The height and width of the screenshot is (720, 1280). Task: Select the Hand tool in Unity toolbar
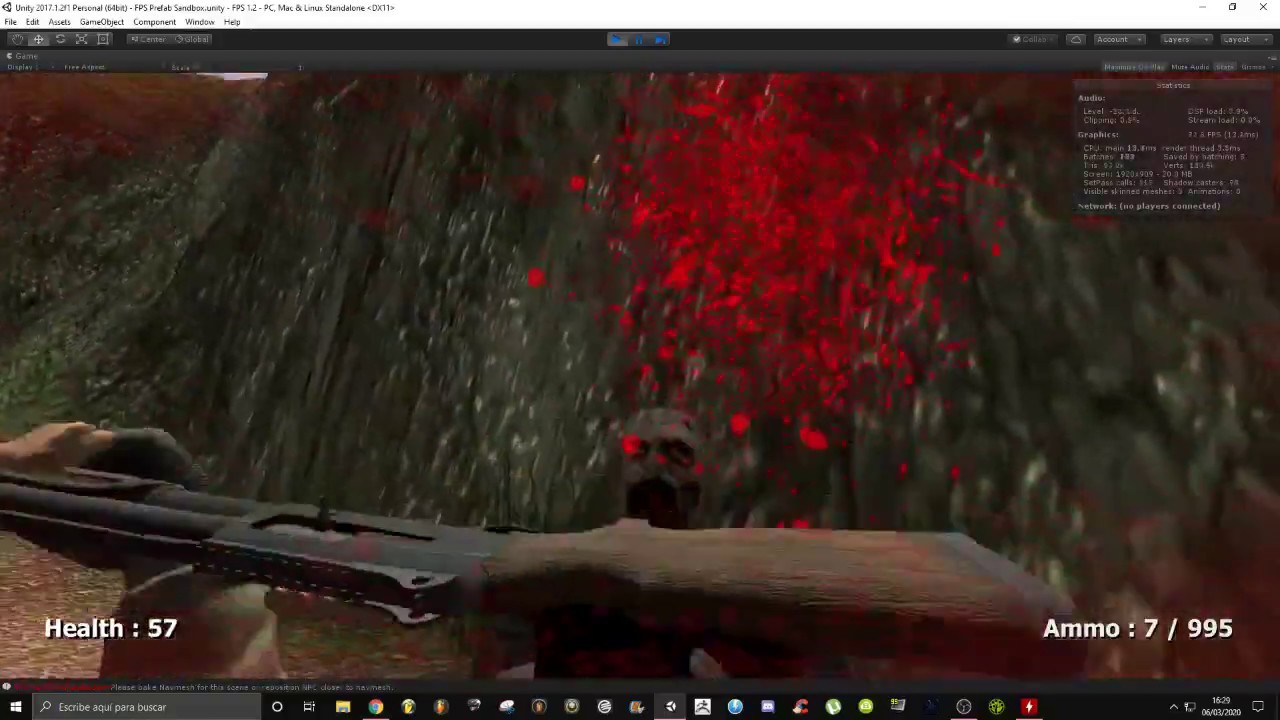click(17, 39)
